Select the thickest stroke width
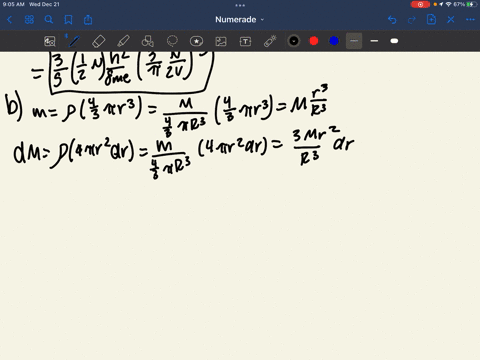The image size is (480, 360). click(394, 41)
